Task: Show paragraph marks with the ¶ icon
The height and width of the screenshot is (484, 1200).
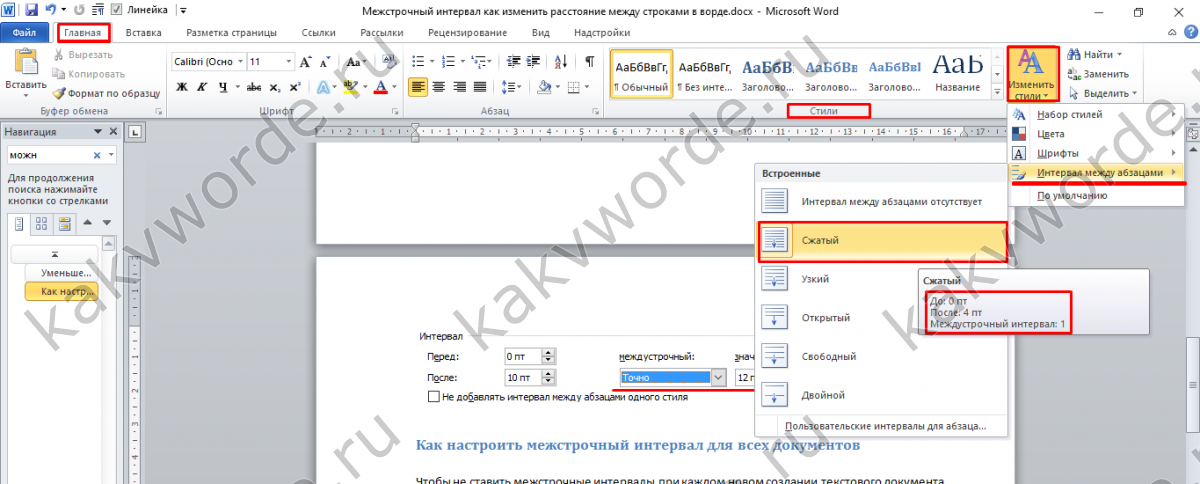Action: [x=589, y=62]
